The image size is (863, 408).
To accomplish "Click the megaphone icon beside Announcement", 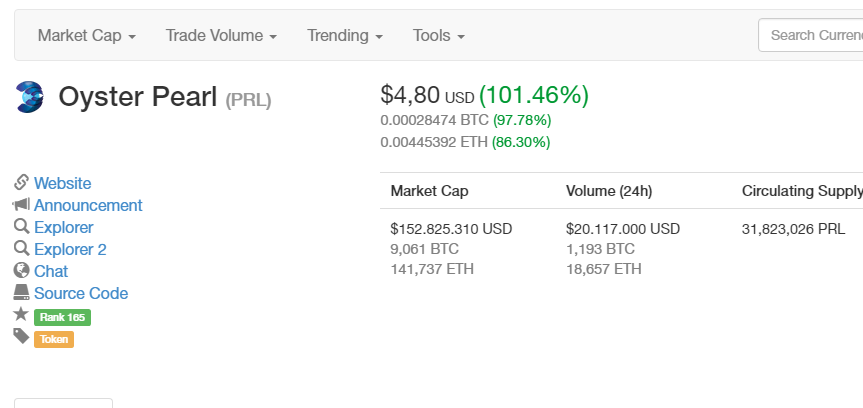I will point(21,205).
